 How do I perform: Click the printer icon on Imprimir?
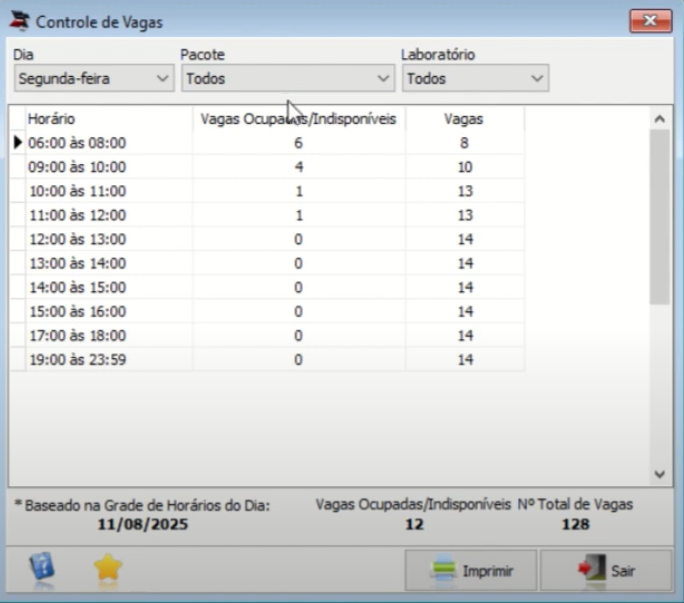(443, 569)
